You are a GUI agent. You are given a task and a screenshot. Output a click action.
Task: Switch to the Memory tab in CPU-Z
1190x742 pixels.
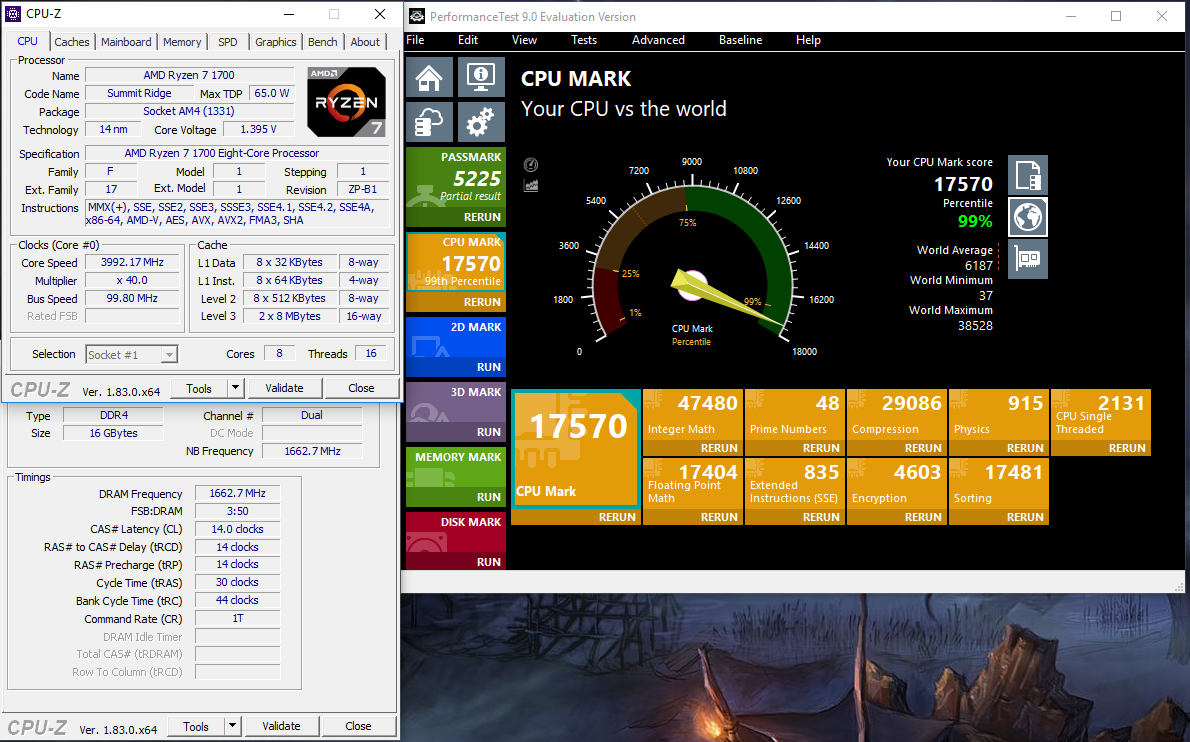point(182,42)
